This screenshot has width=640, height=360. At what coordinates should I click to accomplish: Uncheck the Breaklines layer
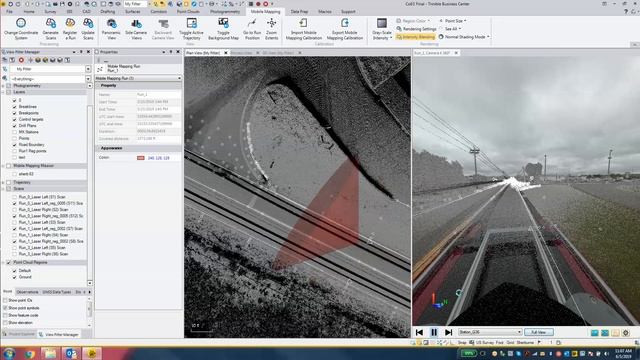pos(15,107)
